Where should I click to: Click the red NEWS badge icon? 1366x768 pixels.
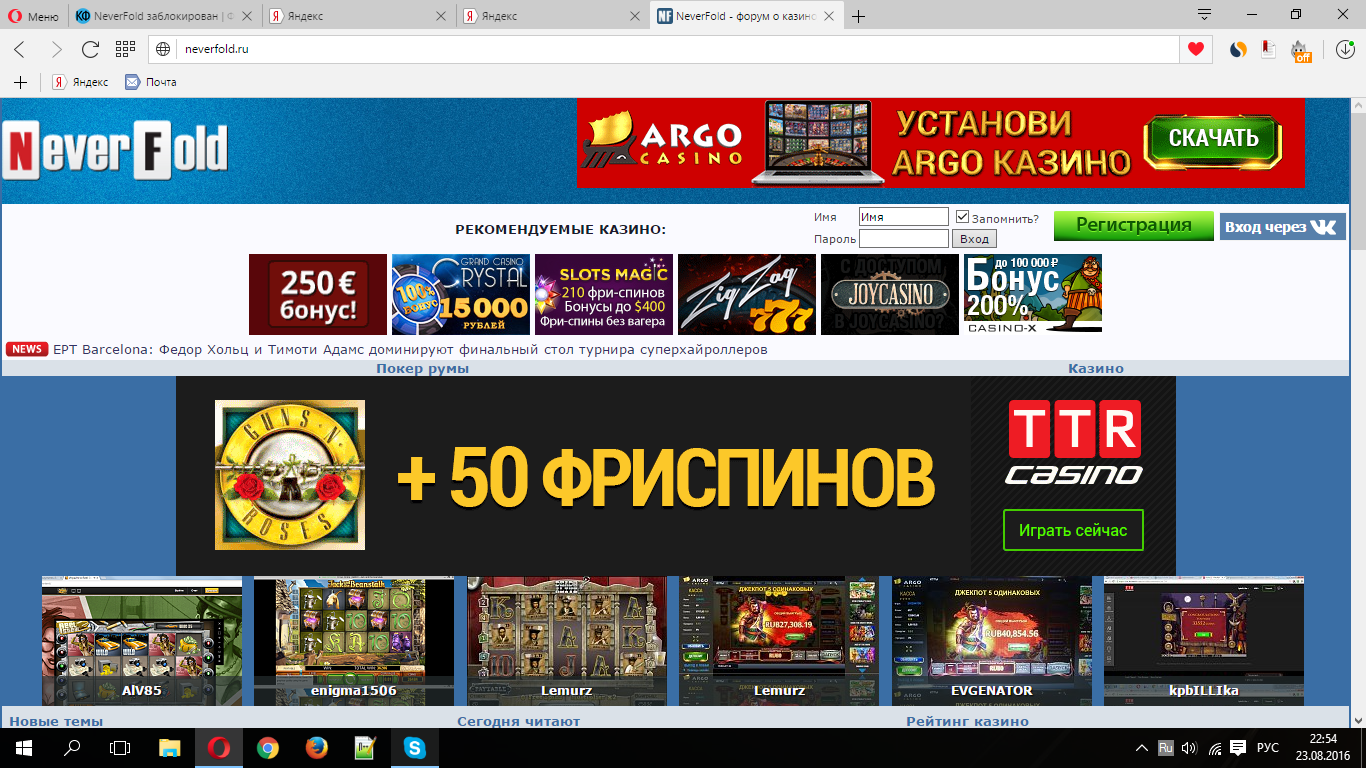(27, 349)
